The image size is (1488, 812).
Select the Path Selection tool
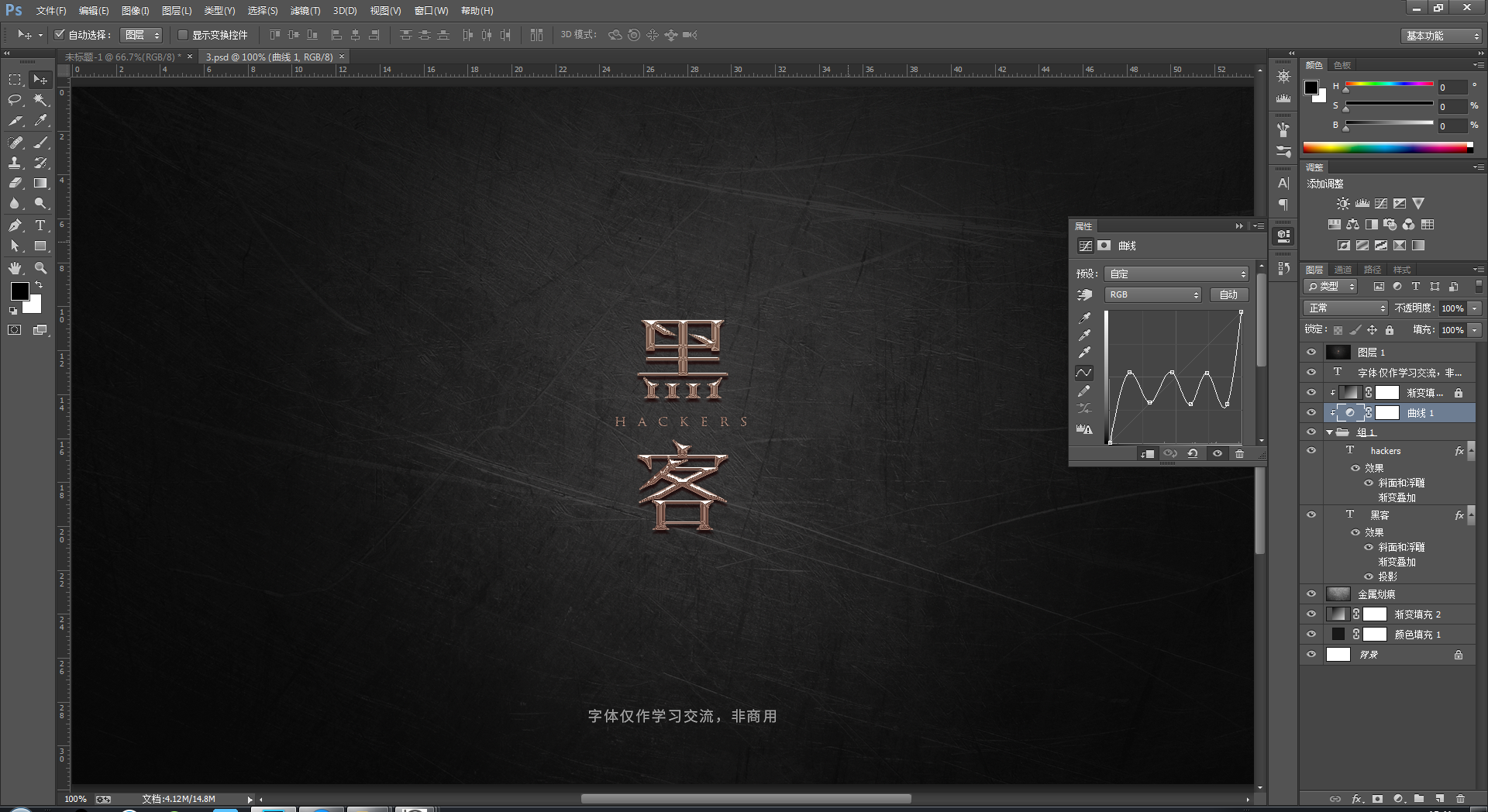15,246
